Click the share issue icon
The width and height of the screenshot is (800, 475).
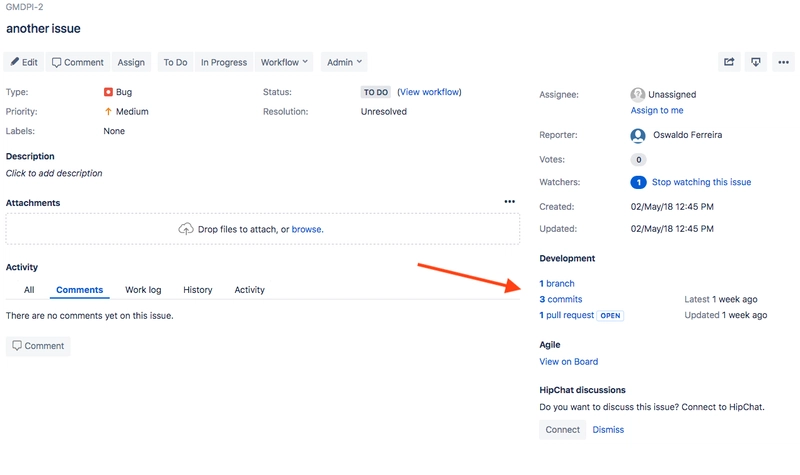pyautogui.click(x=729, y=62)
